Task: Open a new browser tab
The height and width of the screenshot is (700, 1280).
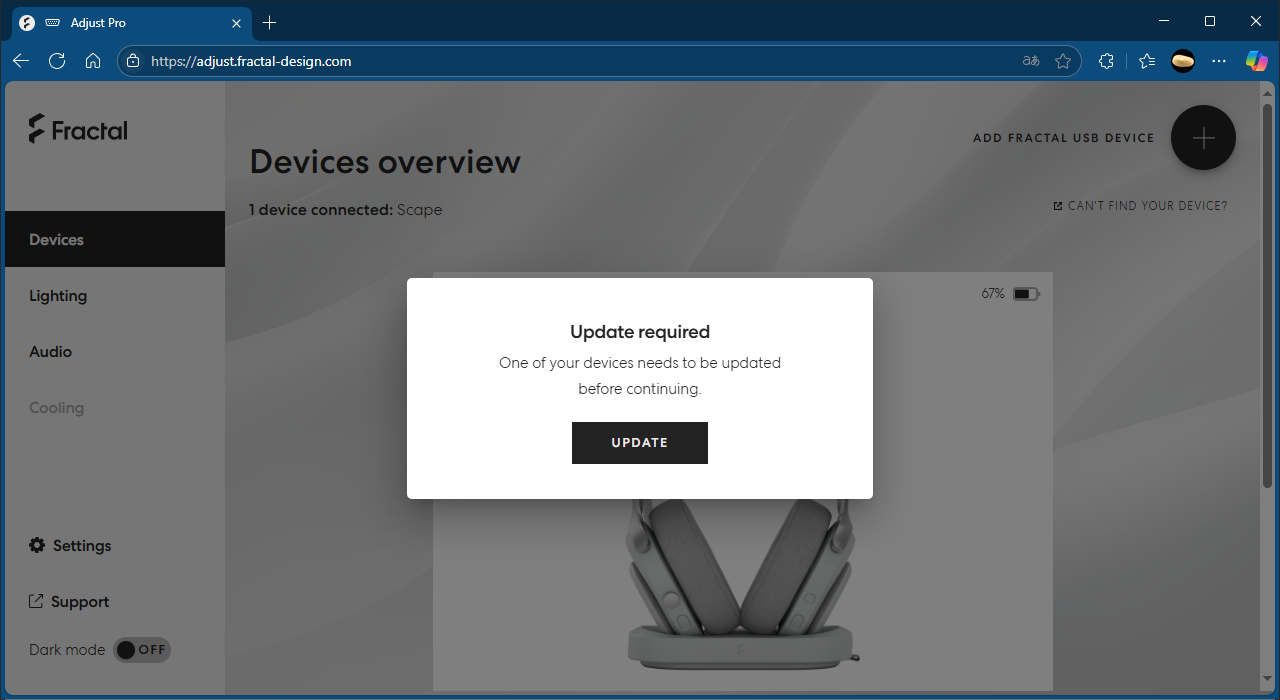Action: (x=269, y=22)
